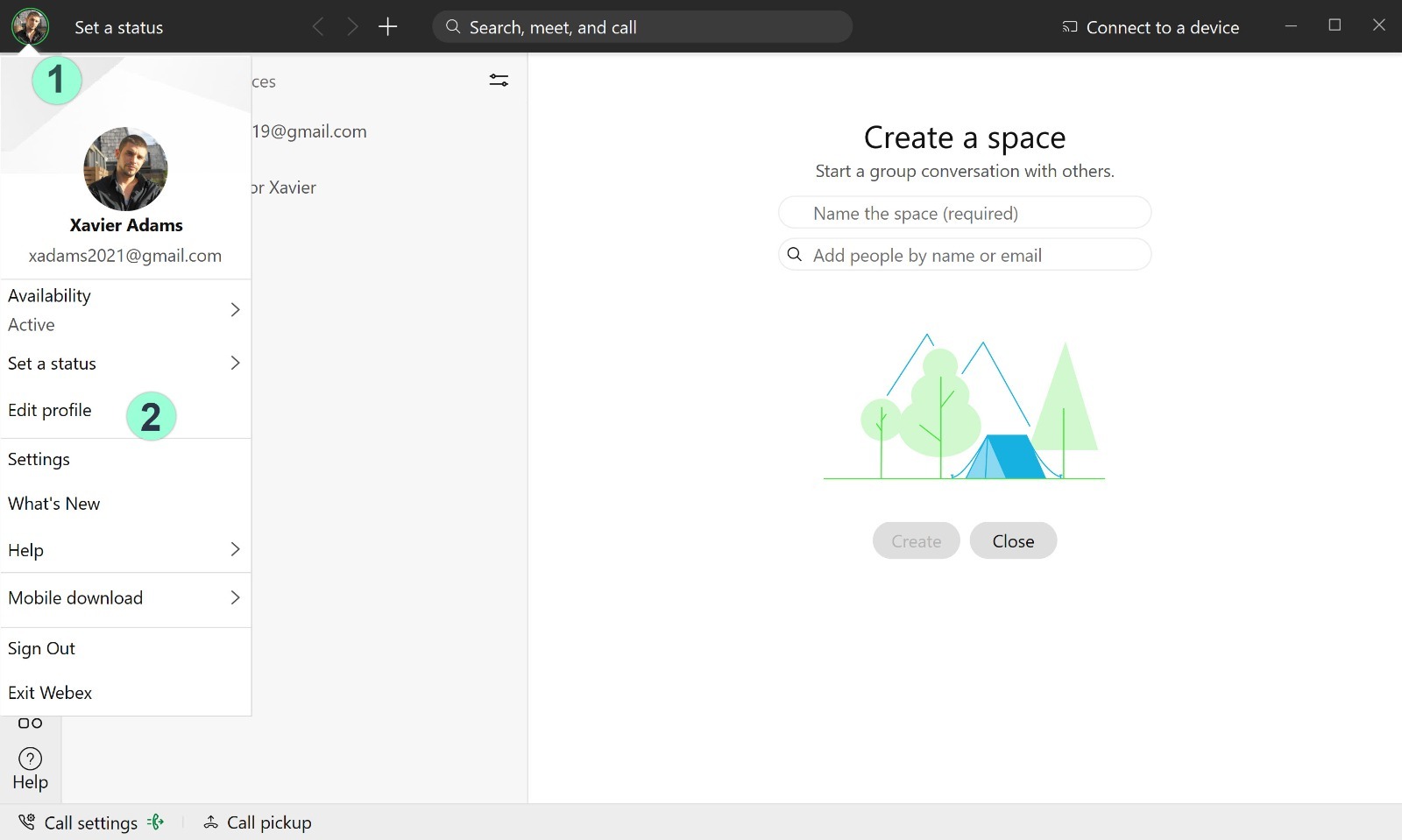The width and height of the screenshot is (1402, 840).
Task: Expand the Availability chevron arrow
Action: pos(235,309)
